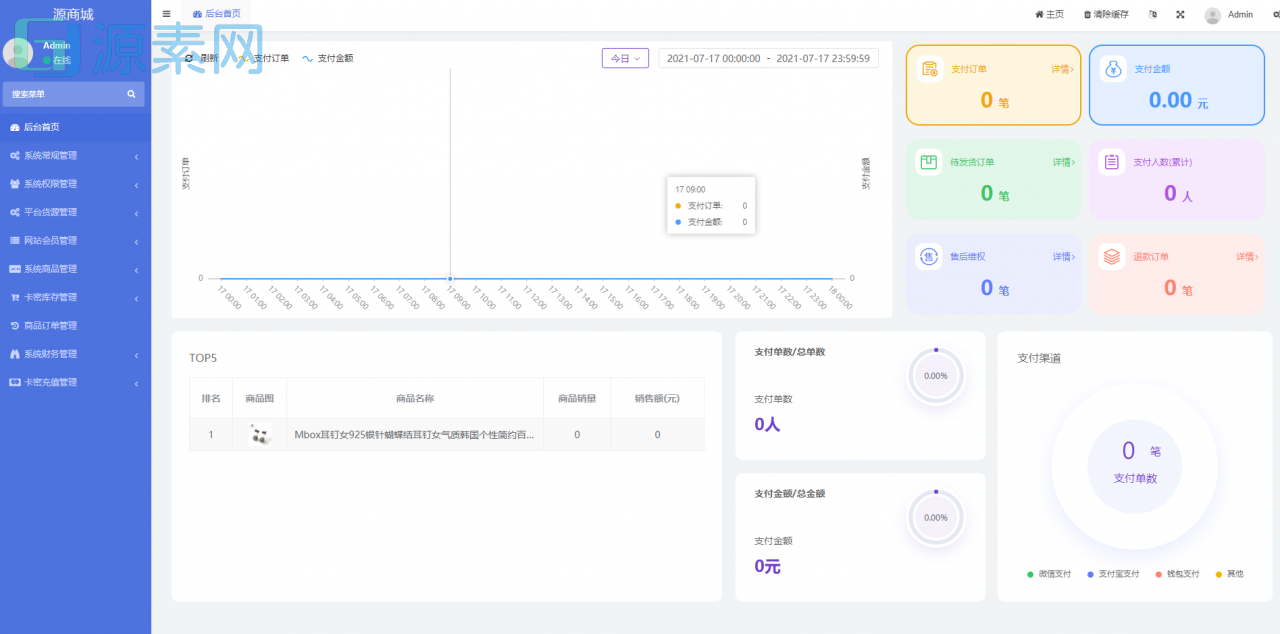
Task: Click 支付宝支付 blue legend swatch
Action: [1091, 574]
